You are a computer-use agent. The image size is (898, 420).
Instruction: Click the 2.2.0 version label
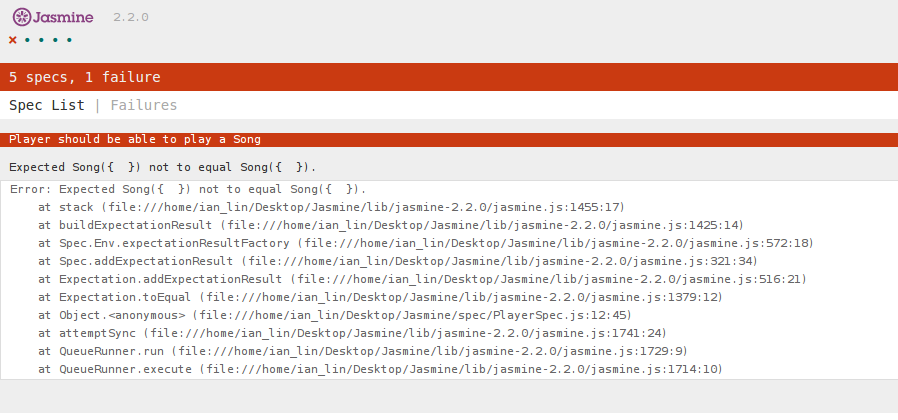[131, 17]
